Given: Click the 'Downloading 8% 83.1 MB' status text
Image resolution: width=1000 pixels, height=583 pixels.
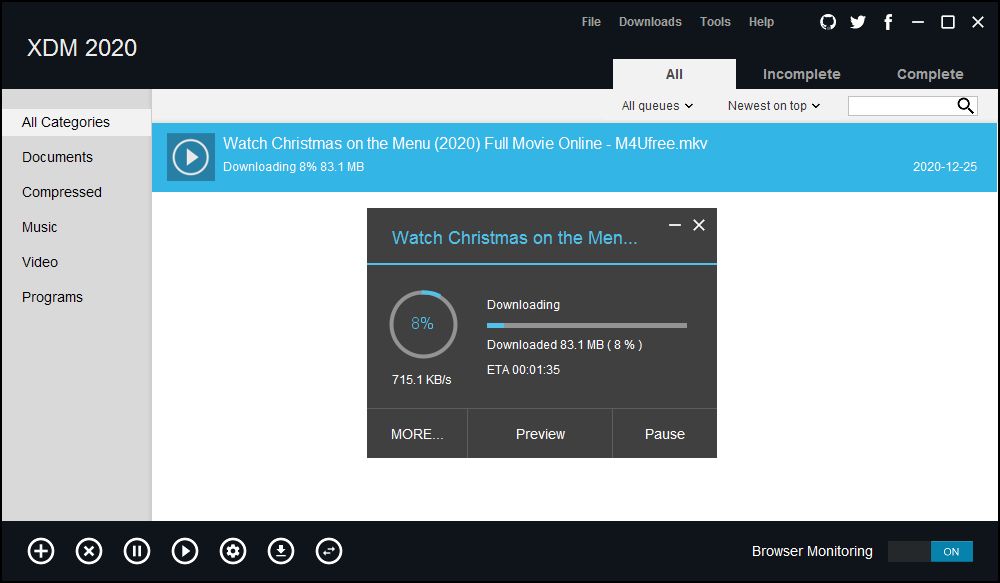Looking at the screenshot, I should (293, 166).
